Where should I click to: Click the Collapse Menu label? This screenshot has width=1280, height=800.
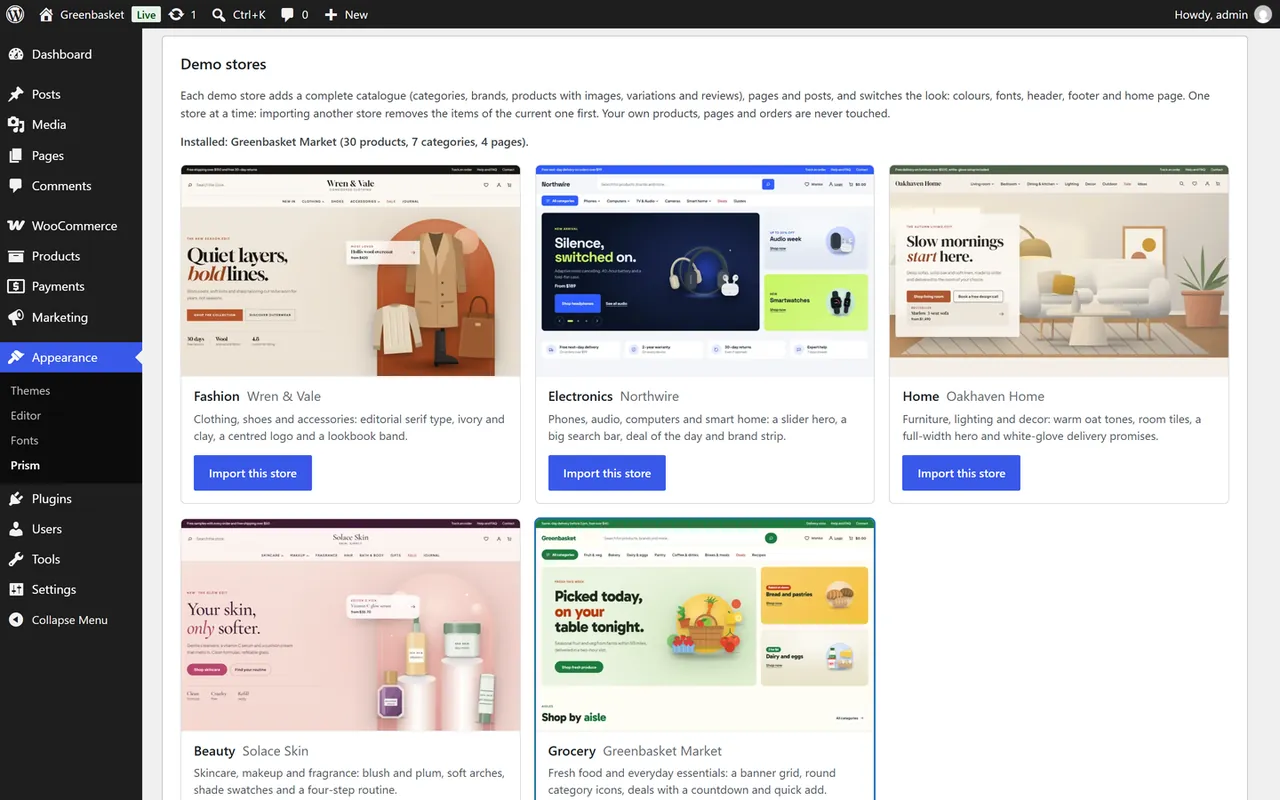(x=69, y=620)
